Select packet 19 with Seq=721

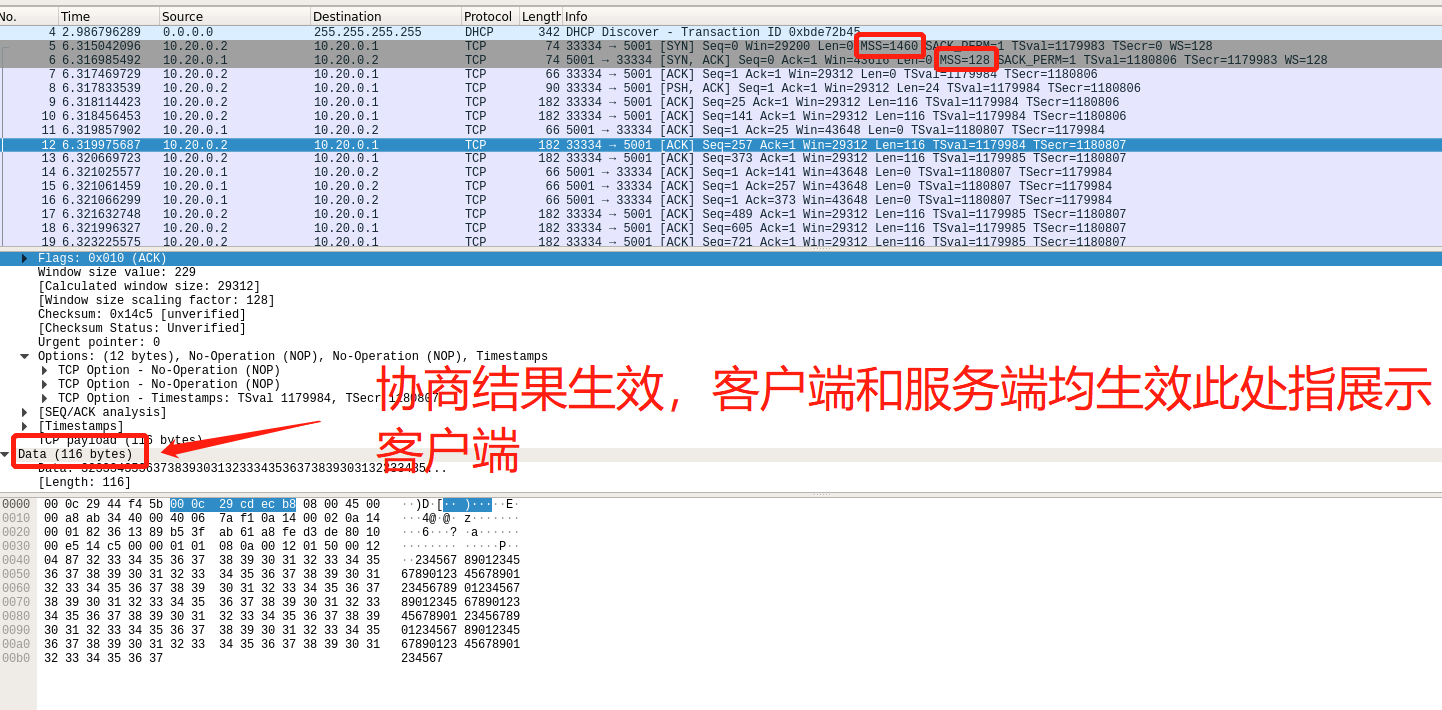coord(721,241)
